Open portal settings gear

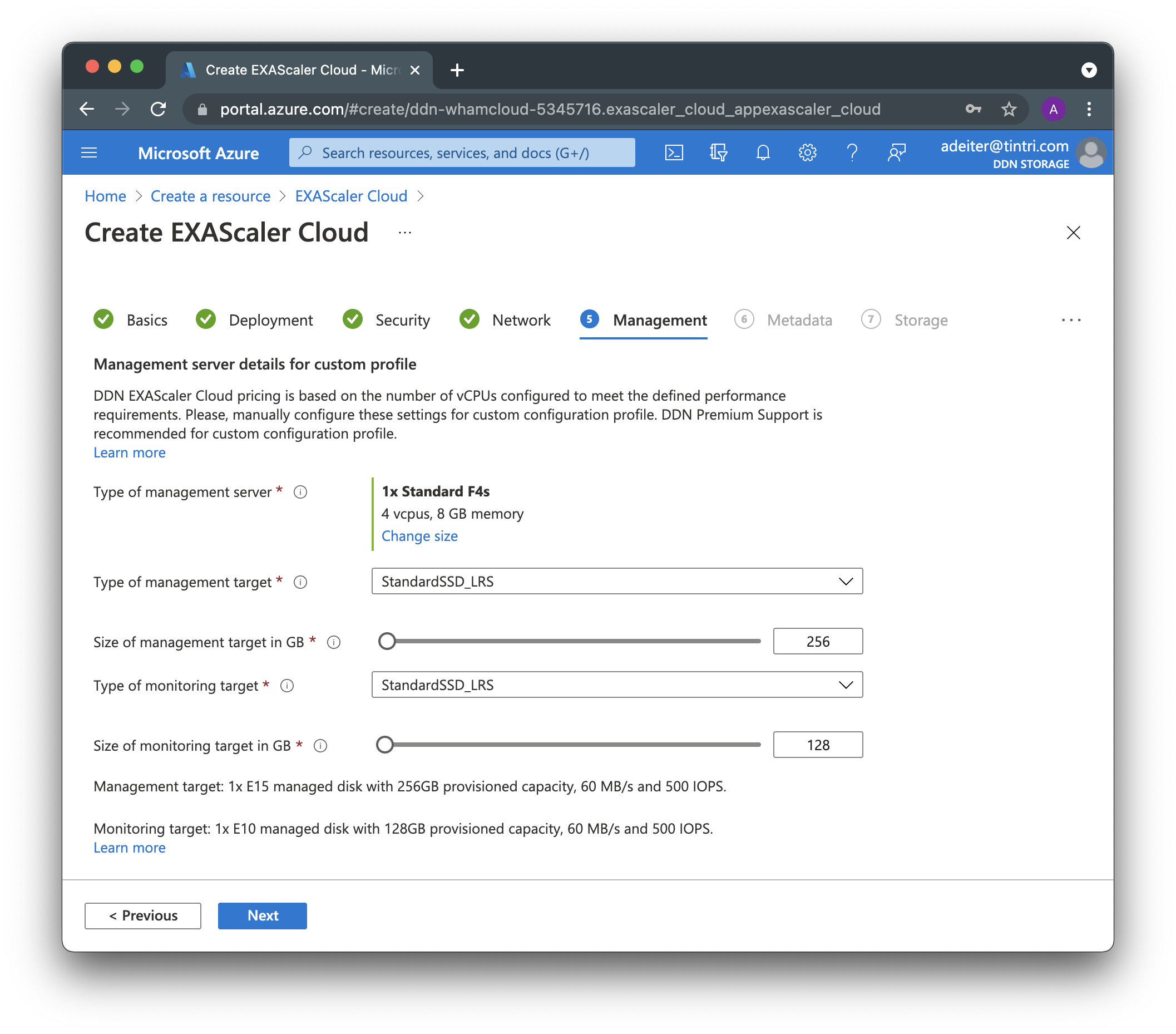tap(807, 152)
